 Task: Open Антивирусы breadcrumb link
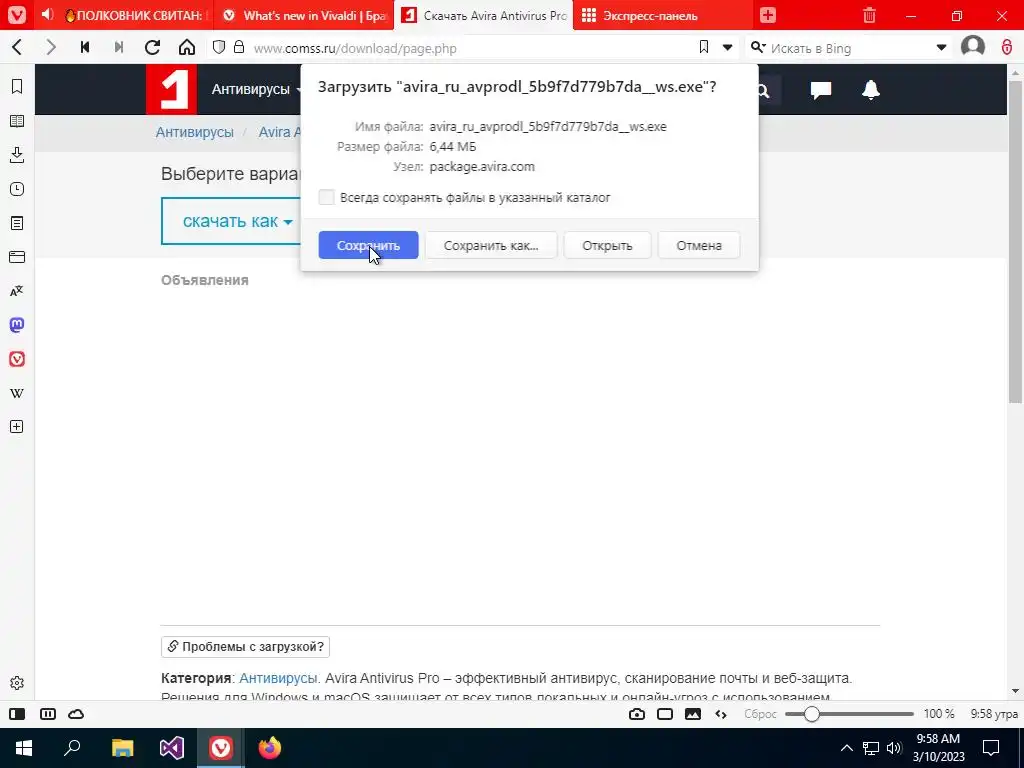coord(195,132)
